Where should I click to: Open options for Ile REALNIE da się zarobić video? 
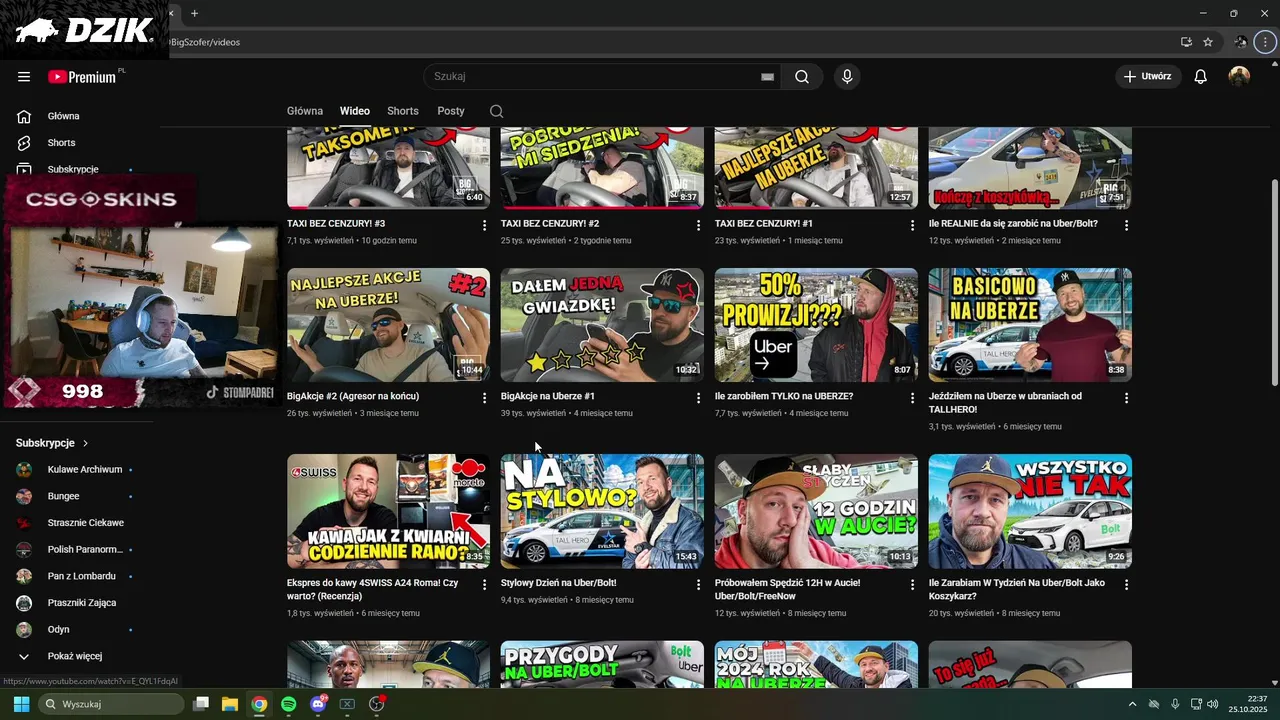[1126, 225]
